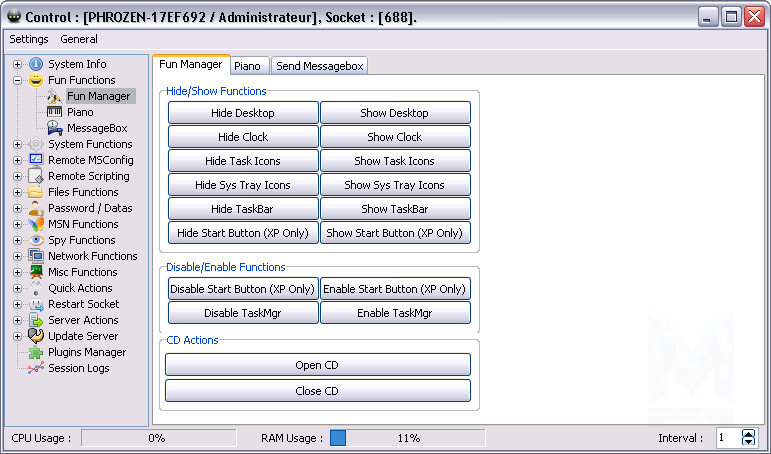Screen dimensions: 771x454
Task: Click the Spy Functions eye icon
Action: 36,240
